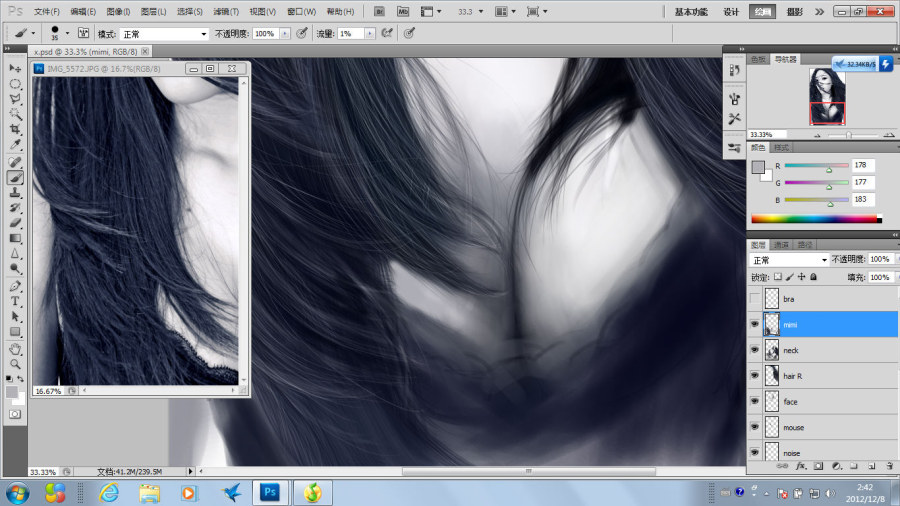Viewport: 900px width, 506px height.
Task: Select the Zoom tool in toolbox
Action: pyautogui.click(x=15, y=364)
